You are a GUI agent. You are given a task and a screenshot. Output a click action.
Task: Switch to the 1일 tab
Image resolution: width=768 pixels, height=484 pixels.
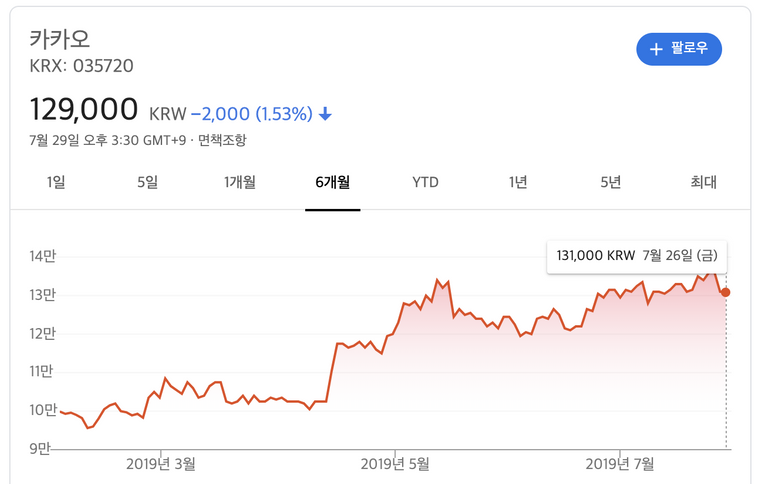click(56, 182)
